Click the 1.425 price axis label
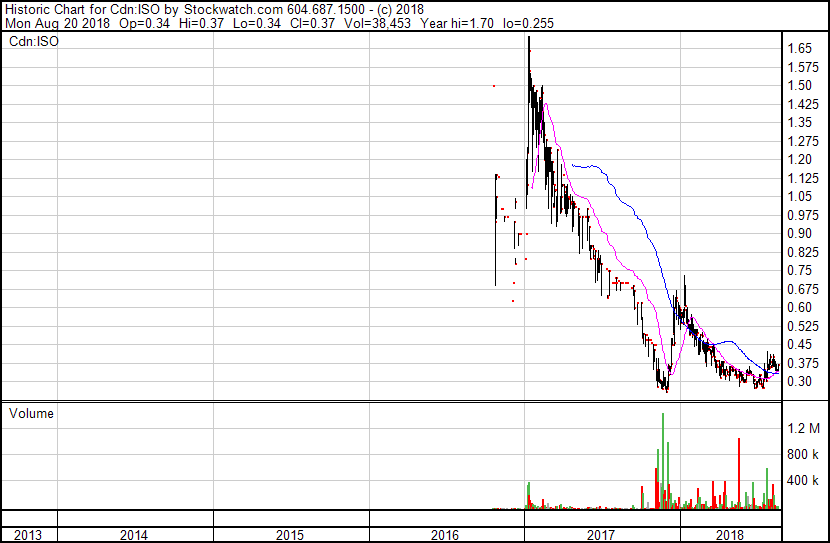 [803, 105]
